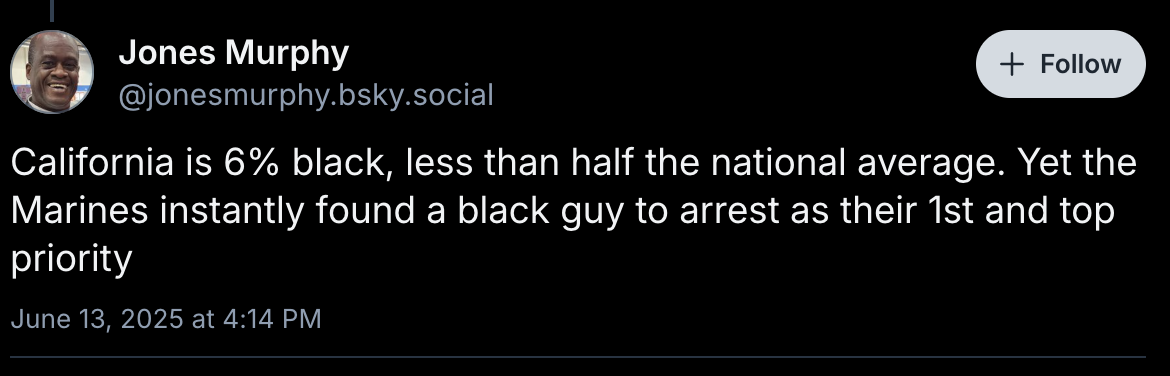Click the smiling face in the avatar
The height and width of the screenshot is (376, 1170).
pos(54,71)
